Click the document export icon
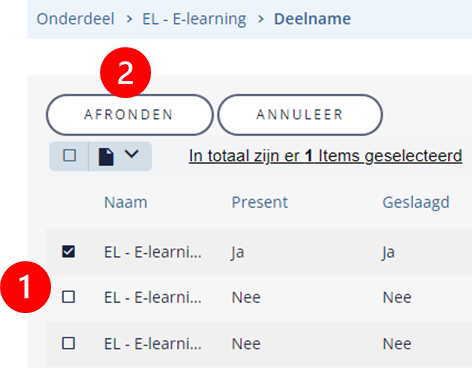 tap(106, 157)
